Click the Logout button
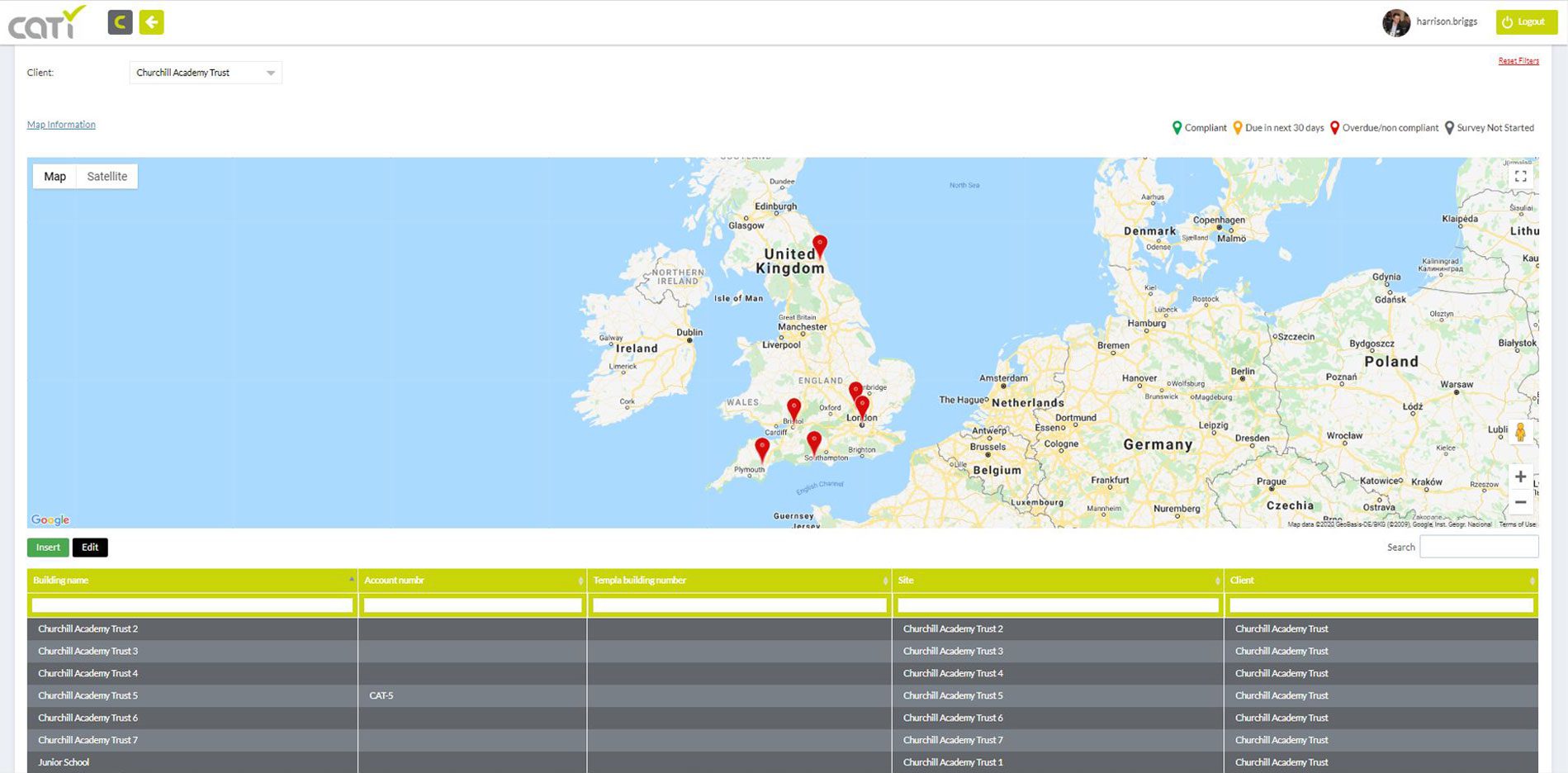Screen dimensions: 1568x773 pos(1526,22)
